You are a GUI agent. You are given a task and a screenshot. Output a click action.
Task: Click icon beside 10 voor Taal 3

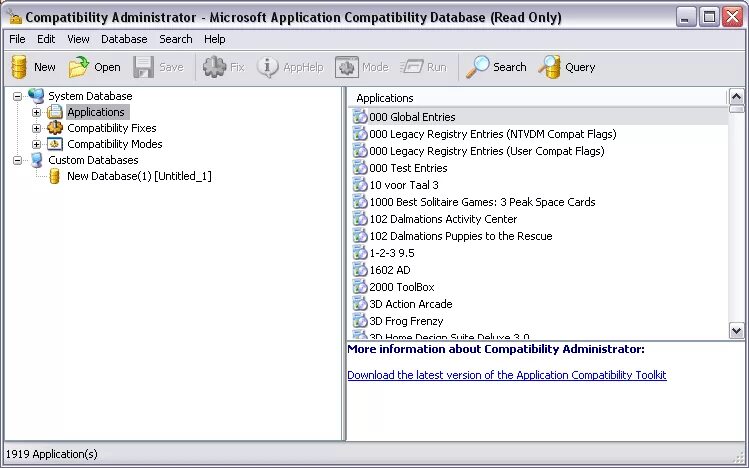tap(360, 185)
